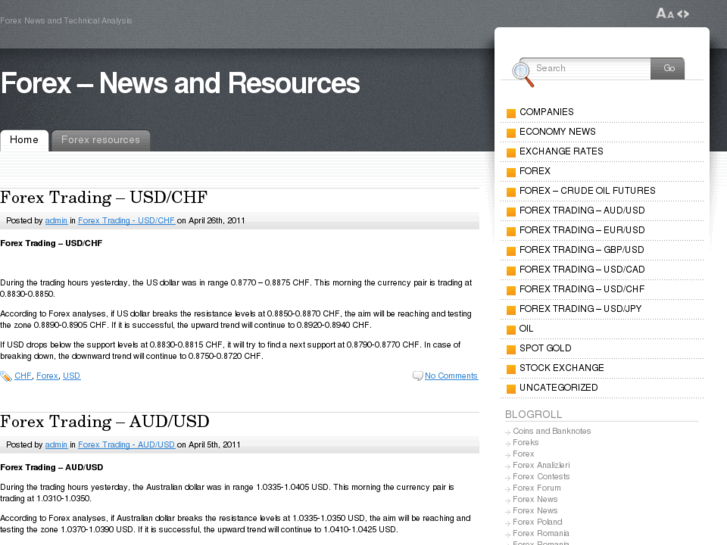Open the STOCK EXCHANGE category
The width and height of the screenshot is (727, 545).
[x=561, y=368]
